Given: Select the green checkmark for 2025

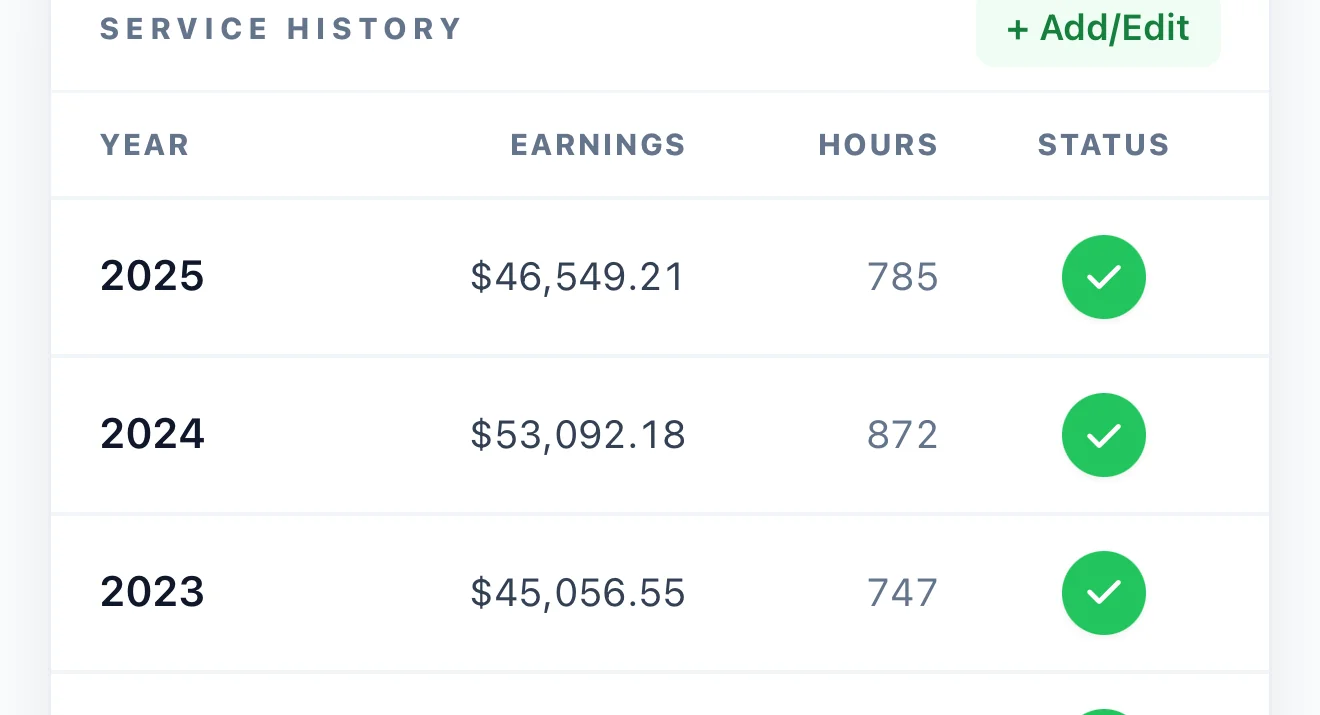Looking at the screenshot, I should click(x=1104, y=277).
